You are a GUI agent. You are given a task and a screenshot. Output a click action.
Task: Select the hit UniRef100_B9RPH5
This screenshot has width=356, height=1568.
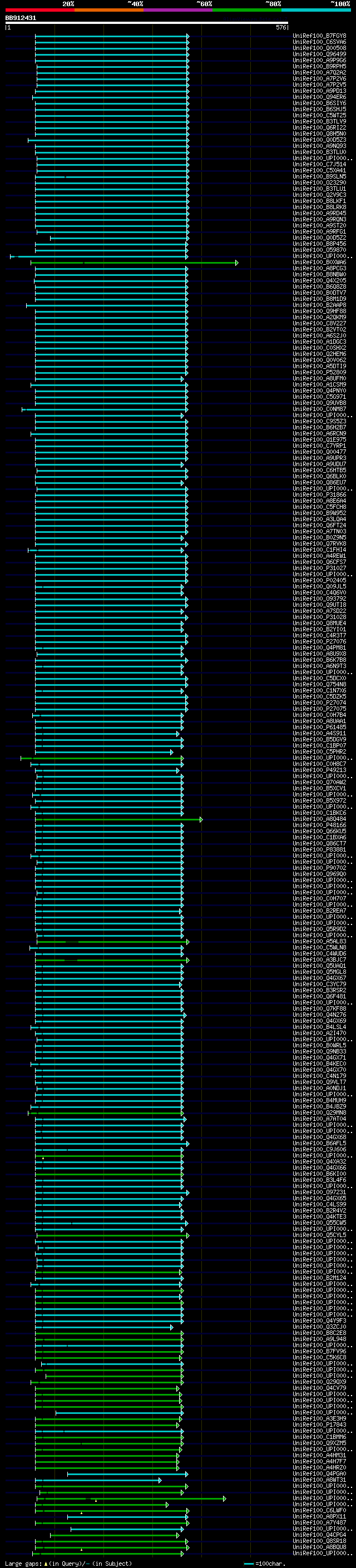319,66
